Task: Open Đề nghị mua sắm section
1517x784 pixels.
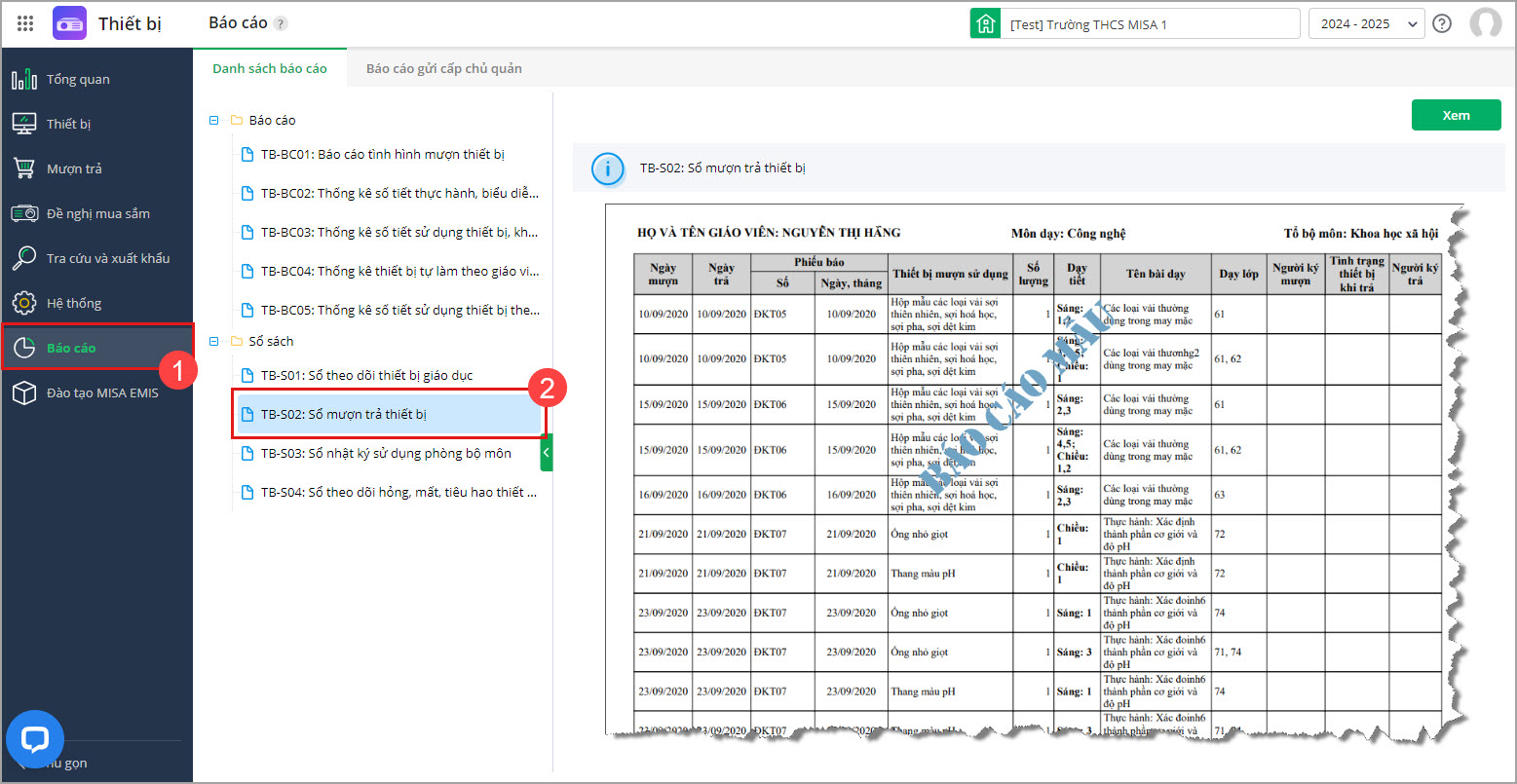Action: (x=97, y=213)
